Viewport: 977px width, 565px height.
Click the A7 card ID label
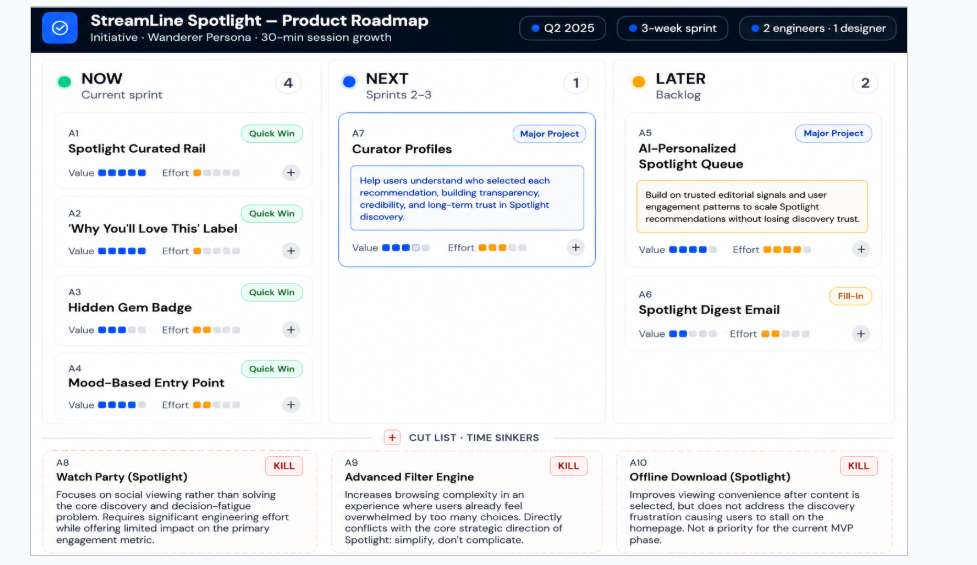[358, 133]
